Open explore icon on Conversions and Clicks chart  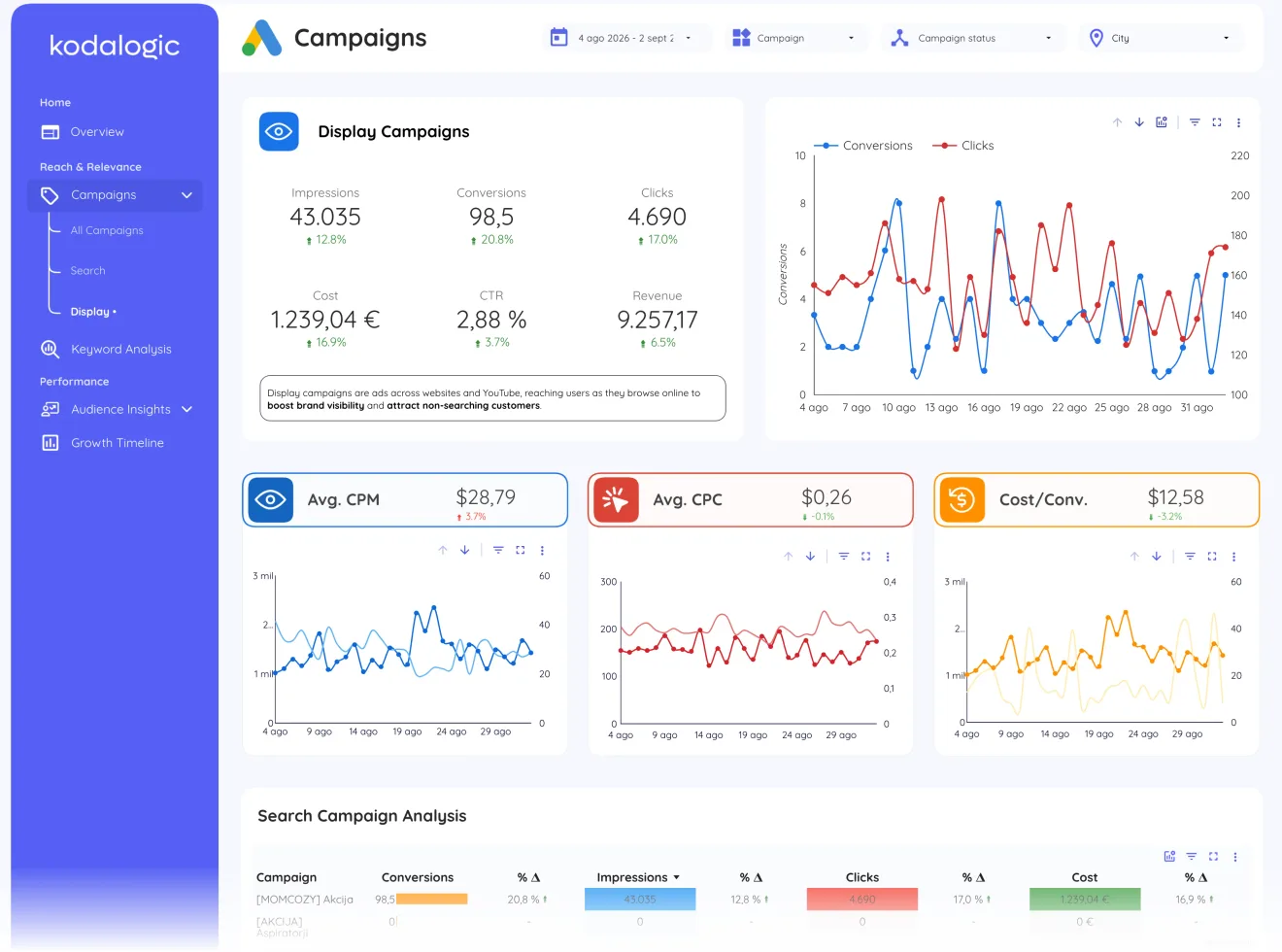1162,122
